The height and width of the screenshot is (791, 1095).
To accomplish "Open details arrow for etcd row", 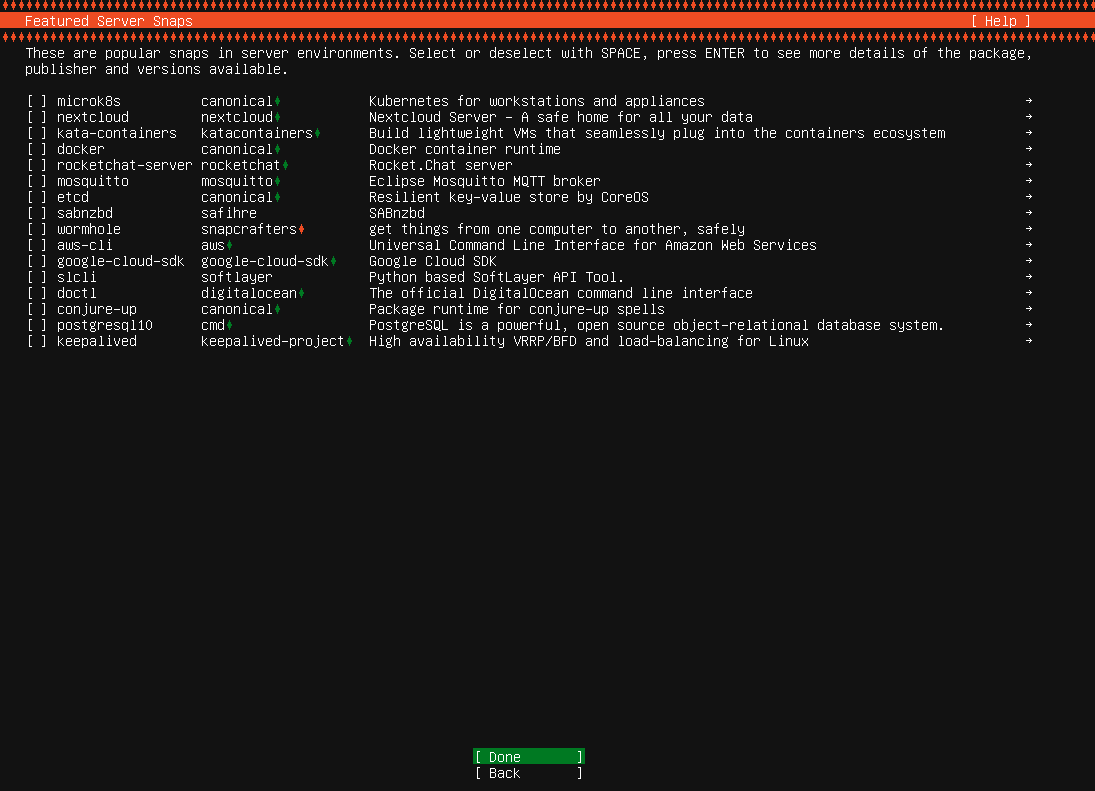I will [x=1029, y=197].
